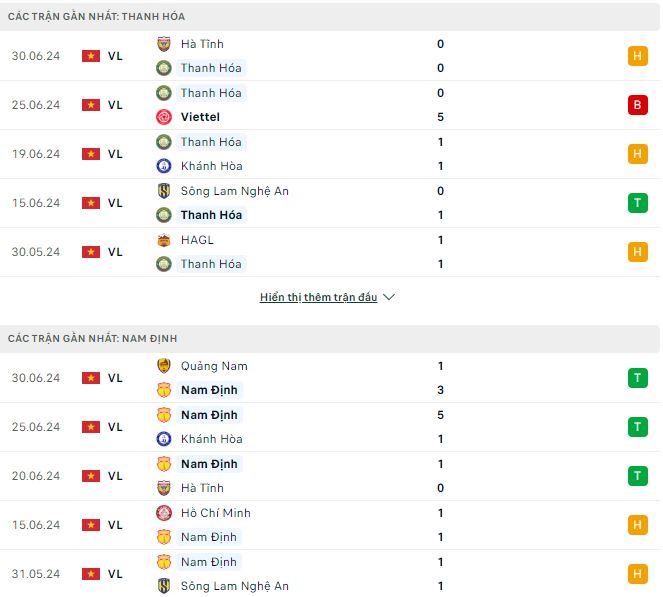
Task: Click Nam Định name in 25.06.24 match
Action: click(209, 415)
